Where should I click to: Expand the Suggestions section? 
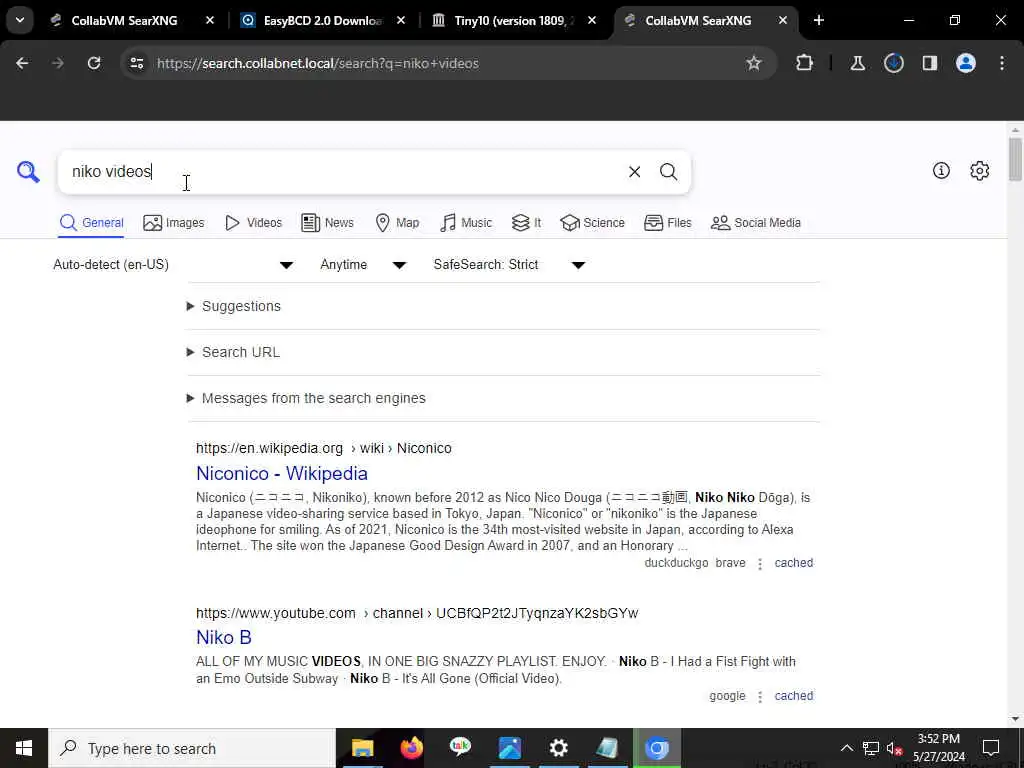pyautogui.click(x=234, y=306)
